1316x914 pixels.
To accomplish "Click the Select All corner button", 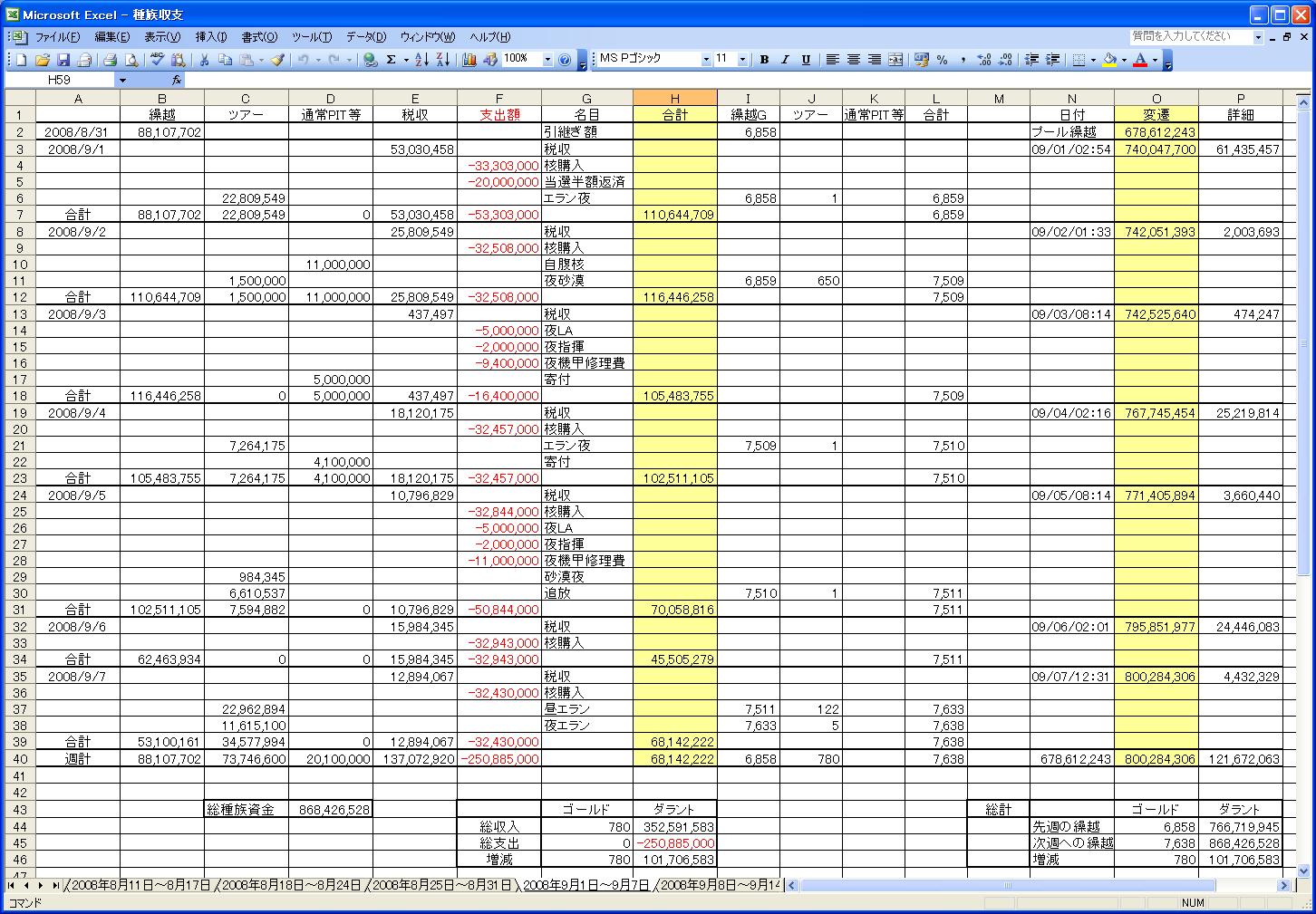I will (18, 99).
